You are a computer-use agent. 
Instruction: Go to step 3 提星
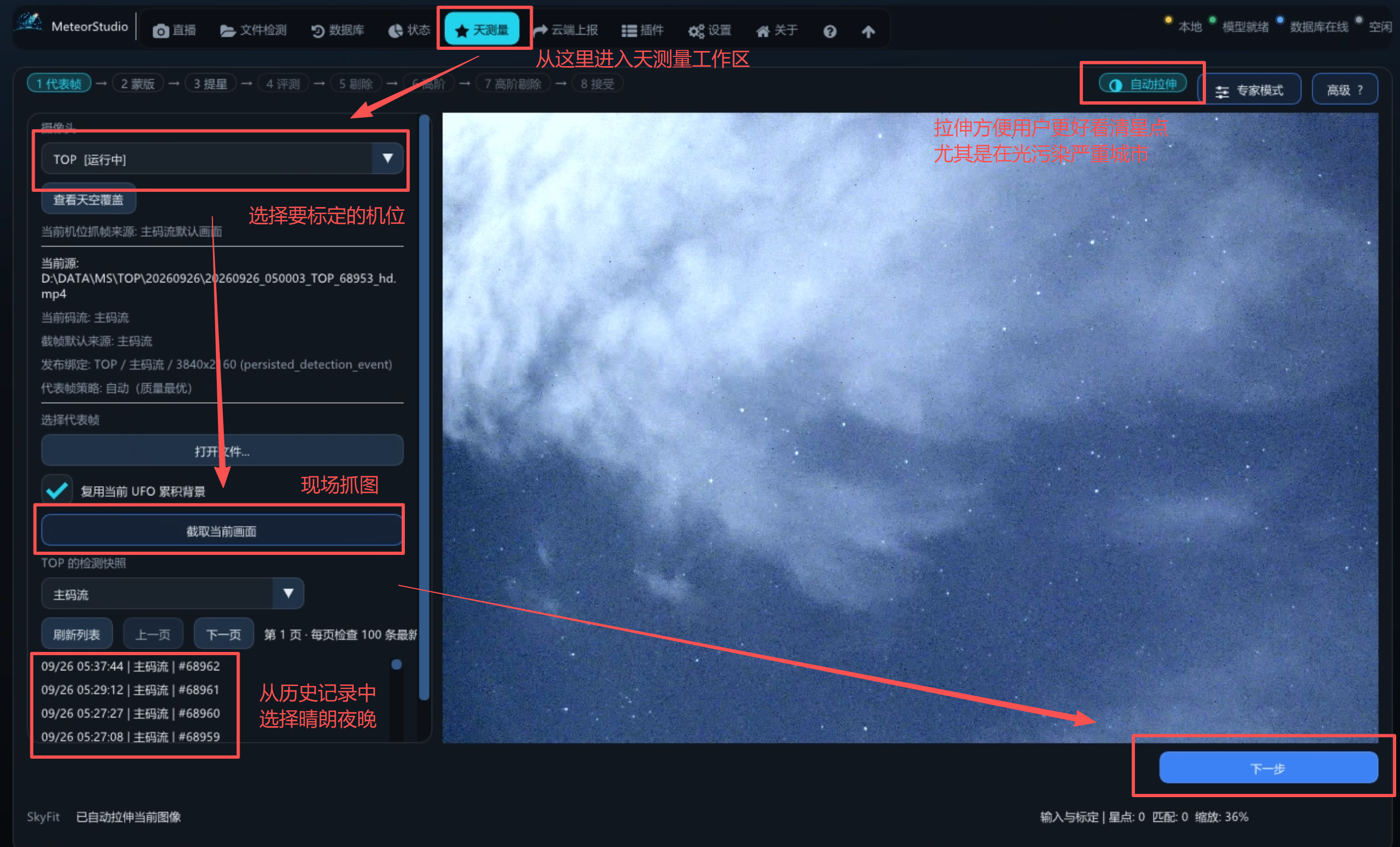coord(210,83)
